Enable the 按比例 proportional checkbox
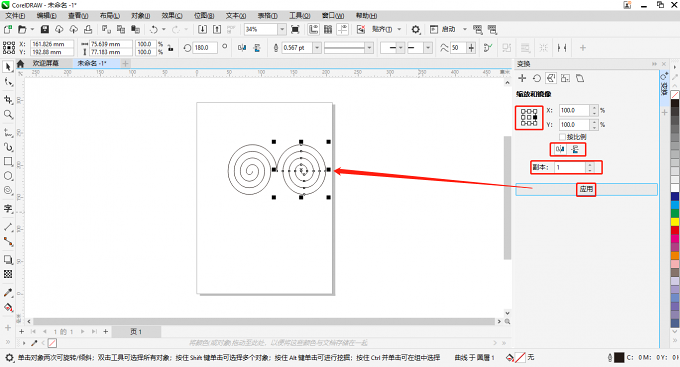680x367 pixels. click(562, 137)
